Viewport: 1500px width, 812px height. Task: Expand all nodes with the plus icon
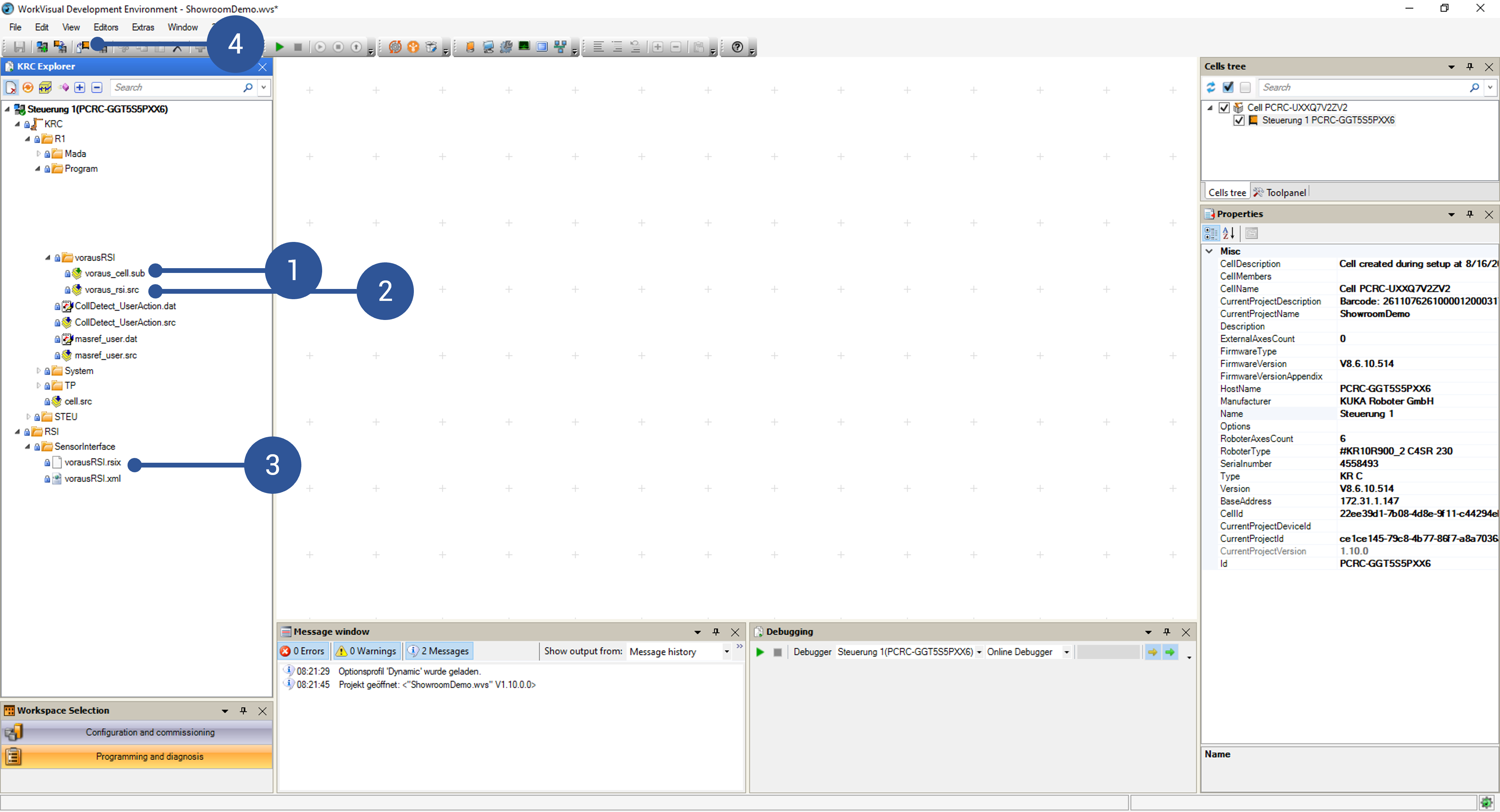[x=80, y=87]
